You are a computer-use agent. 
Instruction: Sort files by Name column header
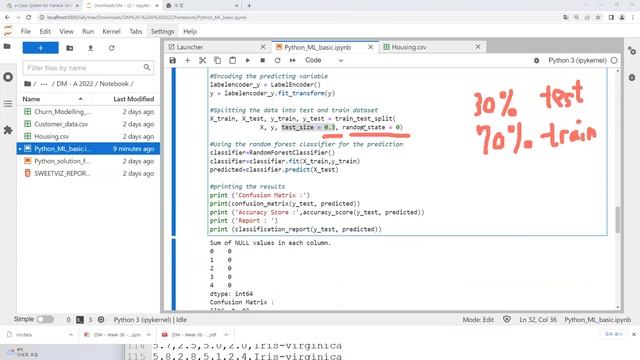[53, 99]
